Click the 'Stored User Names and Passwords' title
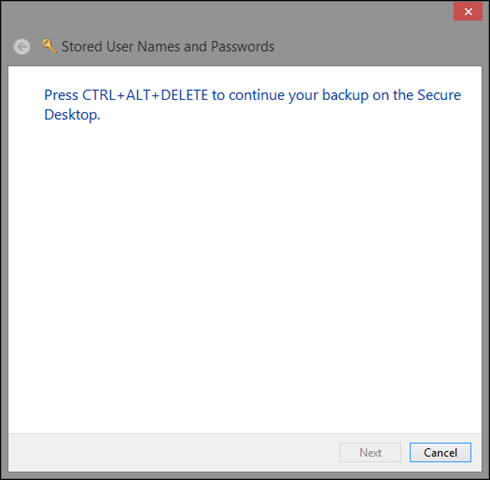490x480 pixels. pyautogui.click(x=168, y=47)
